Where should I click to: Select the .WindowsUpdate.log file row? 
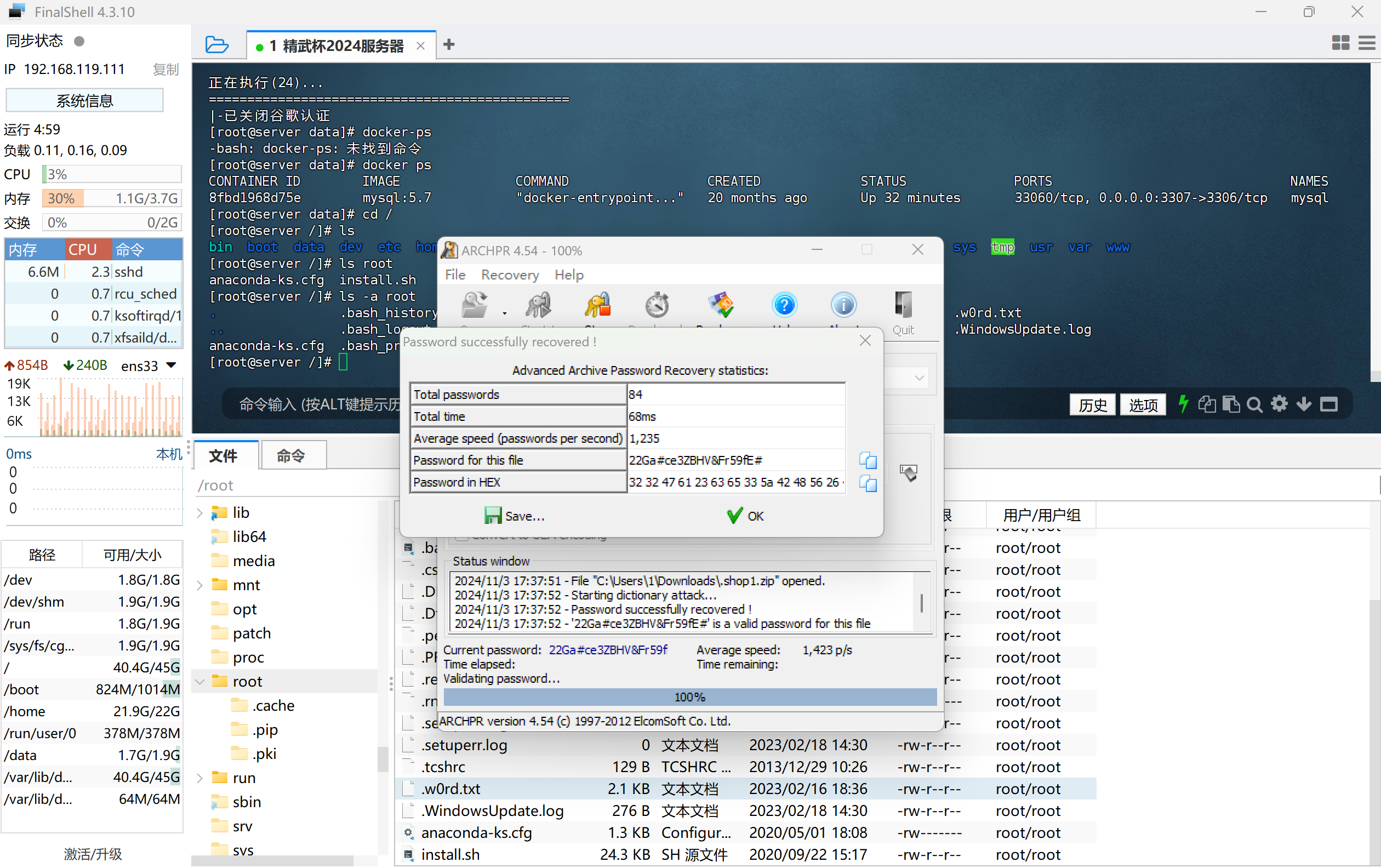tap(745, 810)
